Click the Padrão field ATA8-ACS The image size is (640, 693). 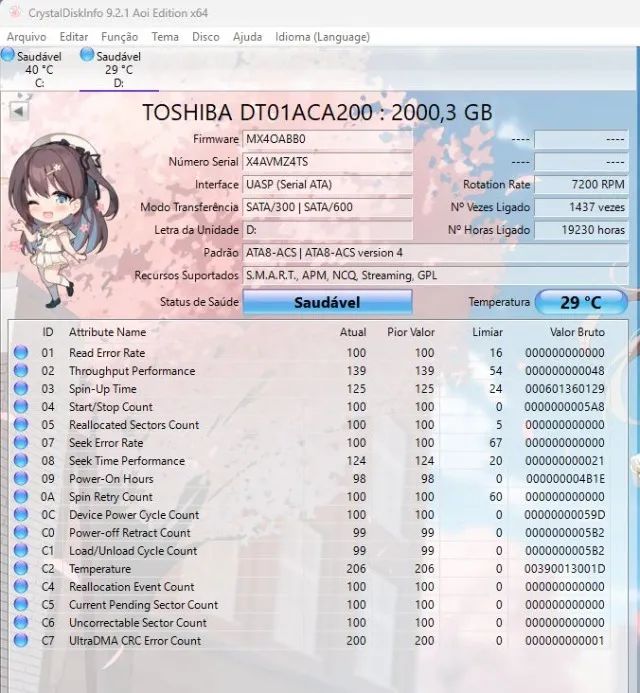point(435,253)
